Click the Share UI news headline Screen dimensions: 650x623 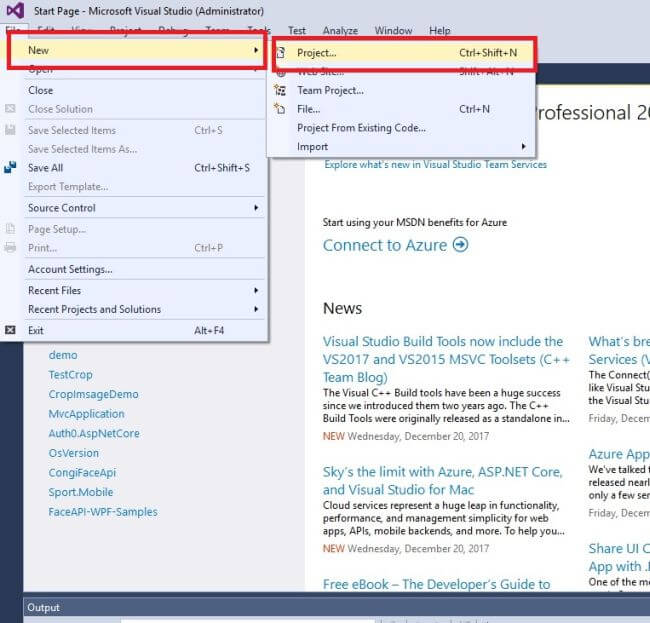coord(619,557)
